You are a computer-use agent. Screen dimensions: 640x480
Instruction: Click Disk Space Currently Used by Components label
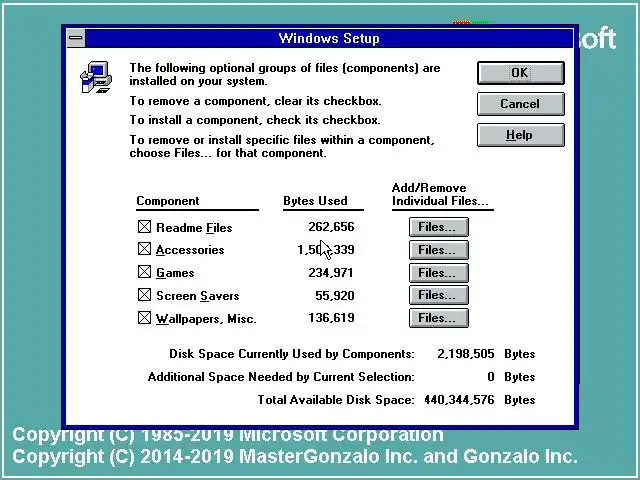292,354
